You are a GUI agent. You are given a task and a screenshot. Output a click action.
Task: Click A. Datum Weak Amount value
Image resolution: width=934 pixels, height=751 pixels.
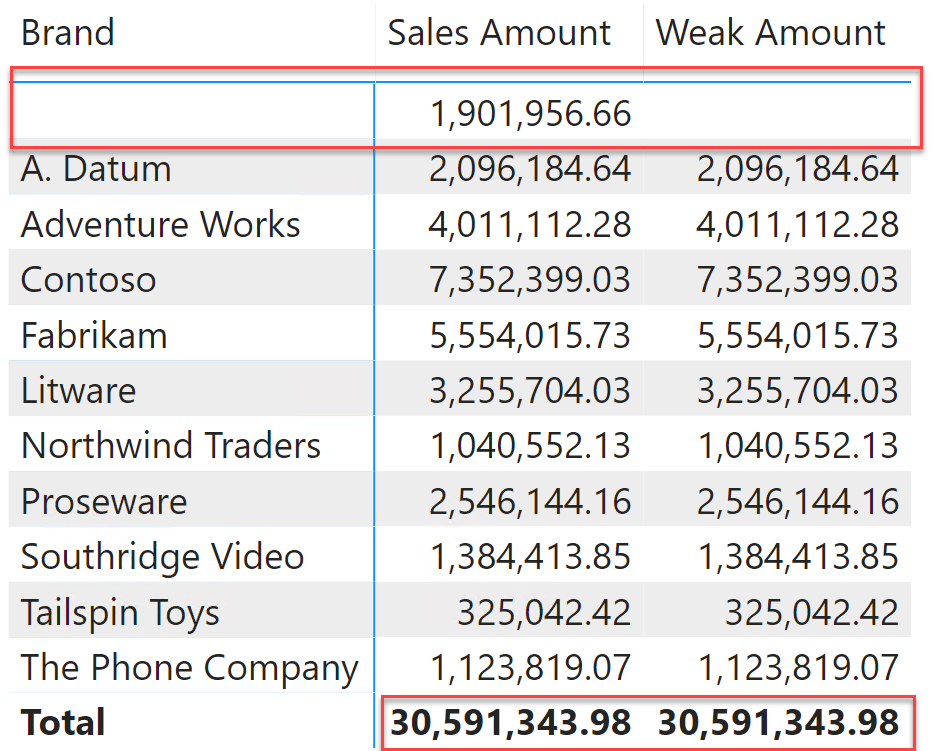point(798,169)
